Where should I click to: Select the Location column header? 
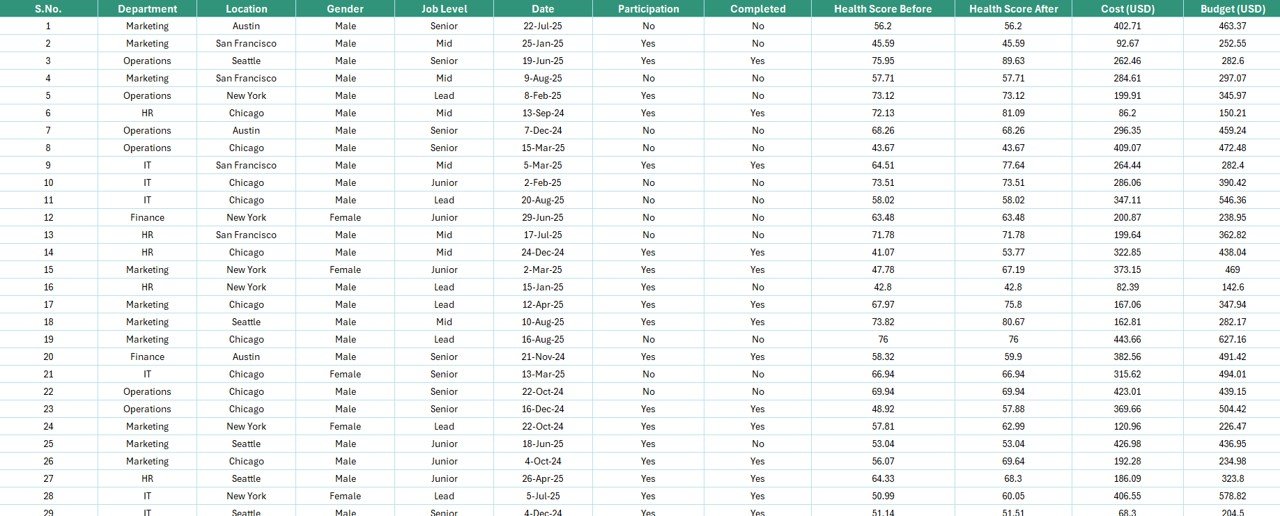(x=246, y=9)
